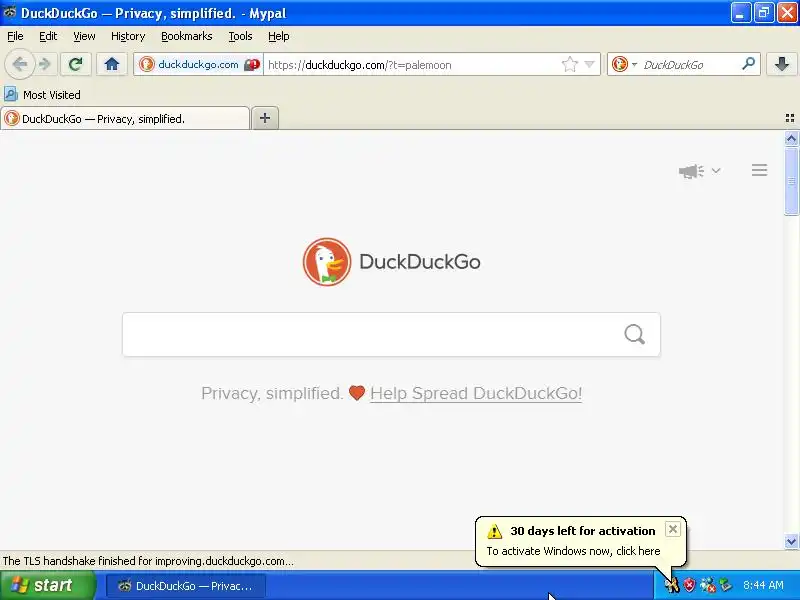
Task: Click the DuckDuckGo taskbar window button
Action: coord(186,586)
